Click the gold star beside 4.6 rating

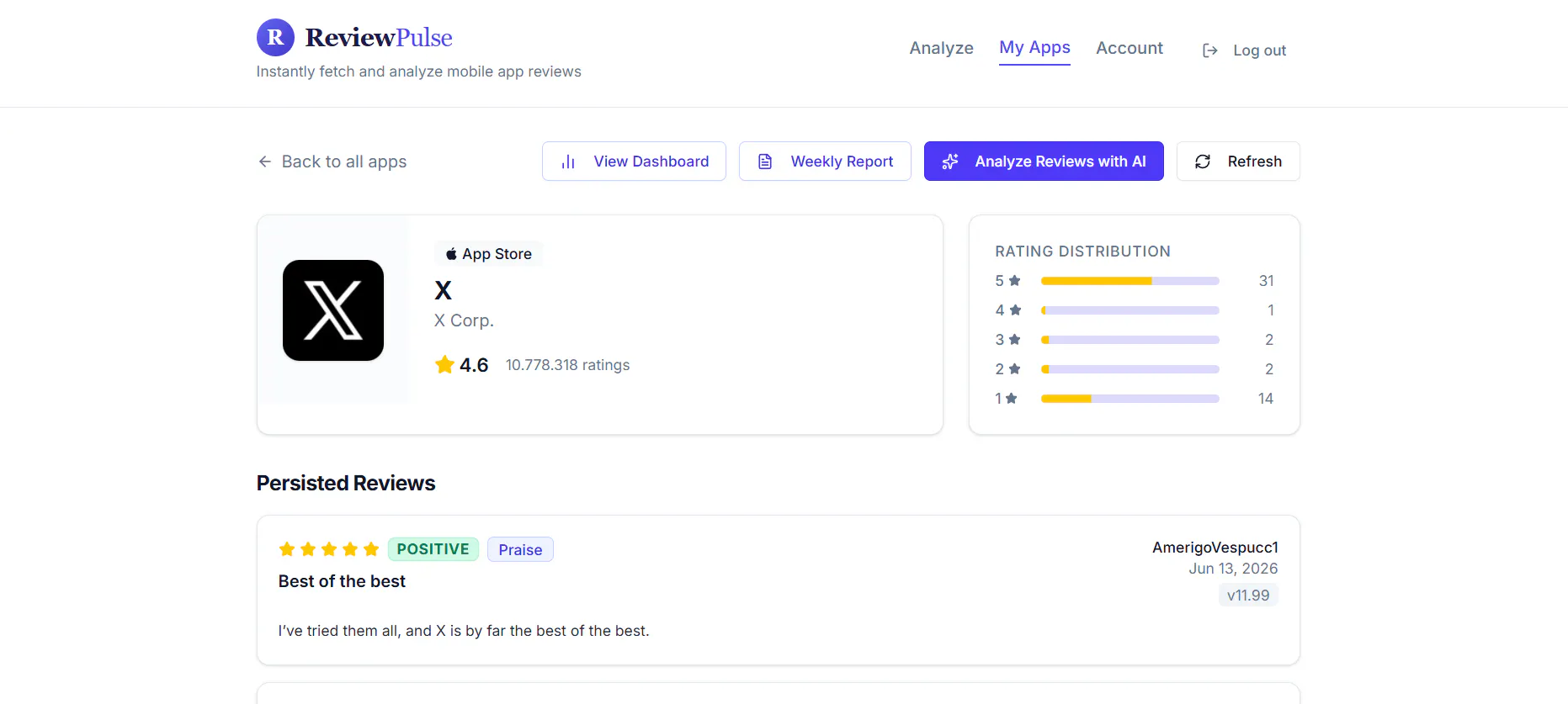(x=444, y=364)
